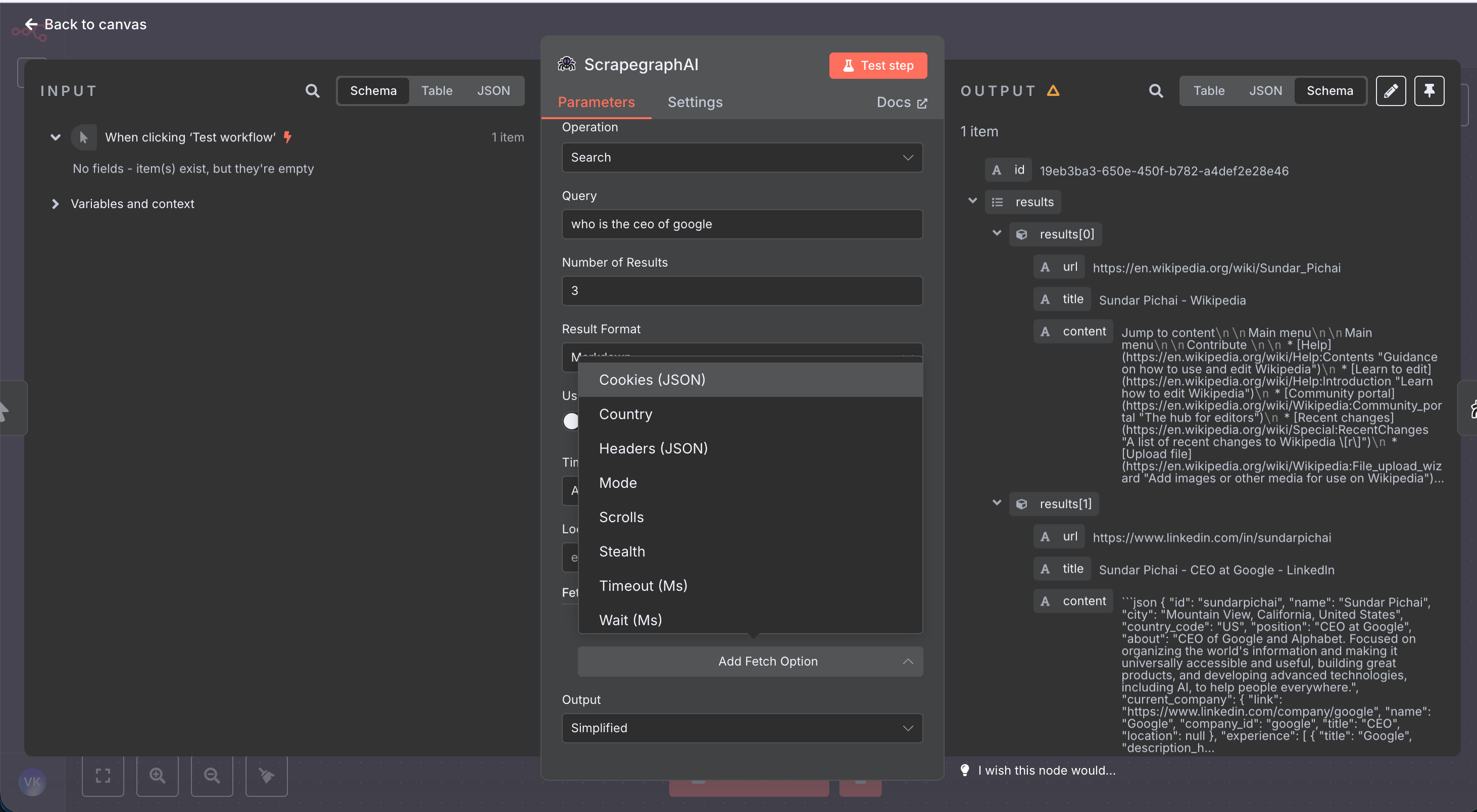Expand Variables and context section

click(x=56, y=204)
